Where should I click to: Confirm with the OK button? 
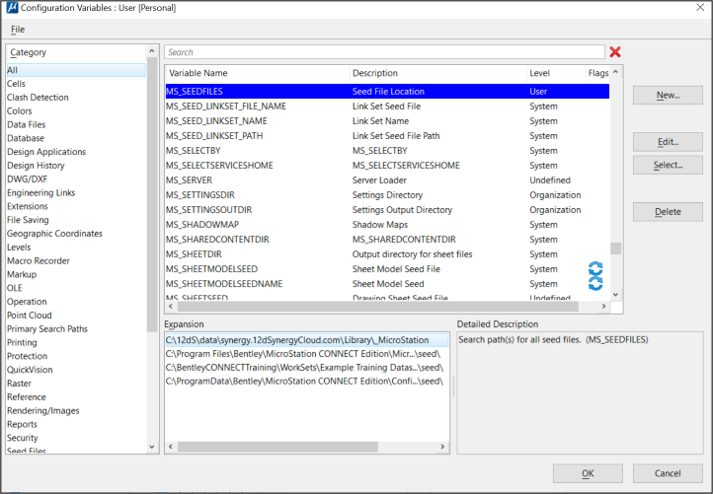point(588,473)
